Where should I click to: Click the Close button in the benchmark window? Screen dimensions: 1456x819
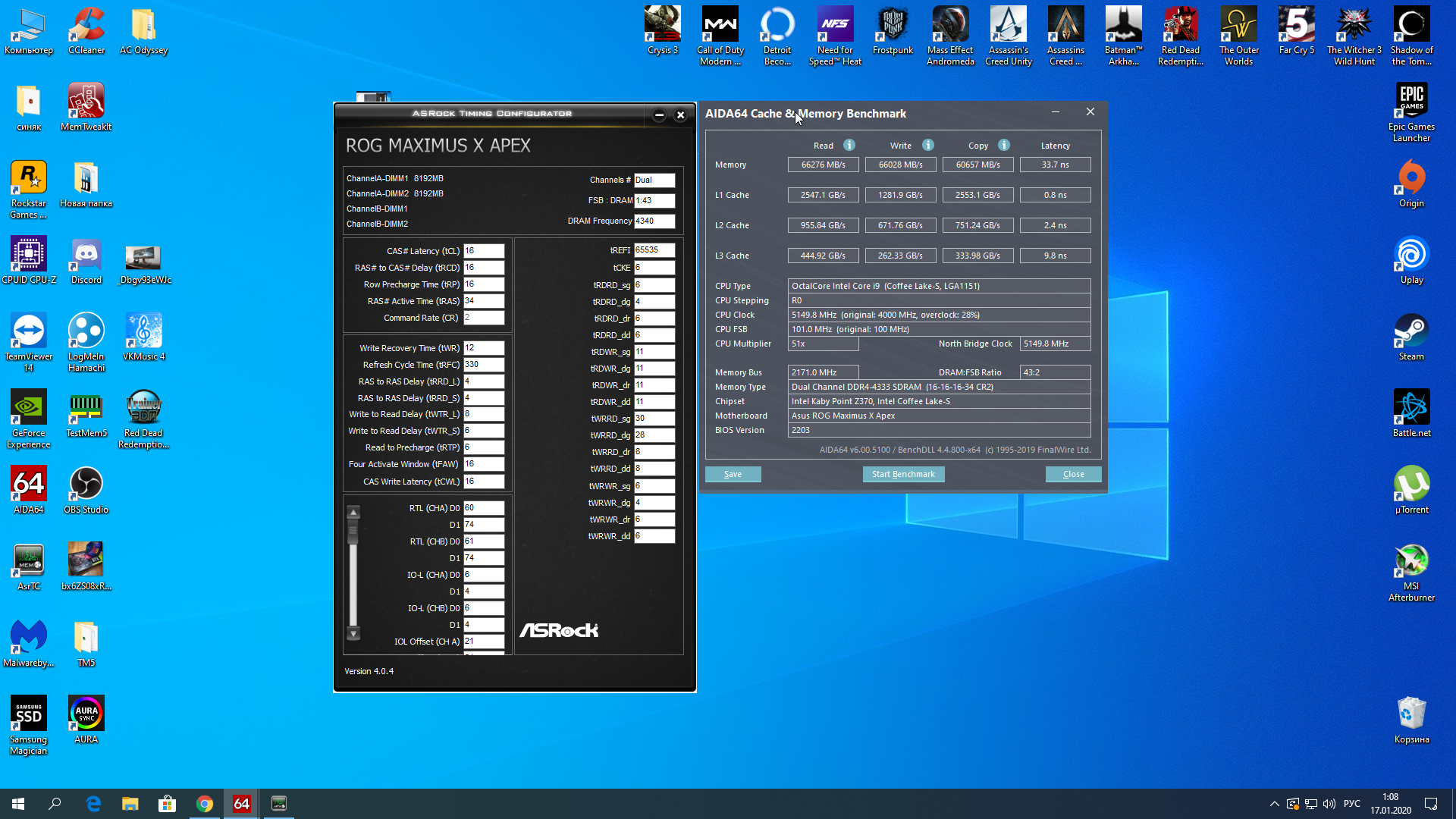tap(1073, 474)
